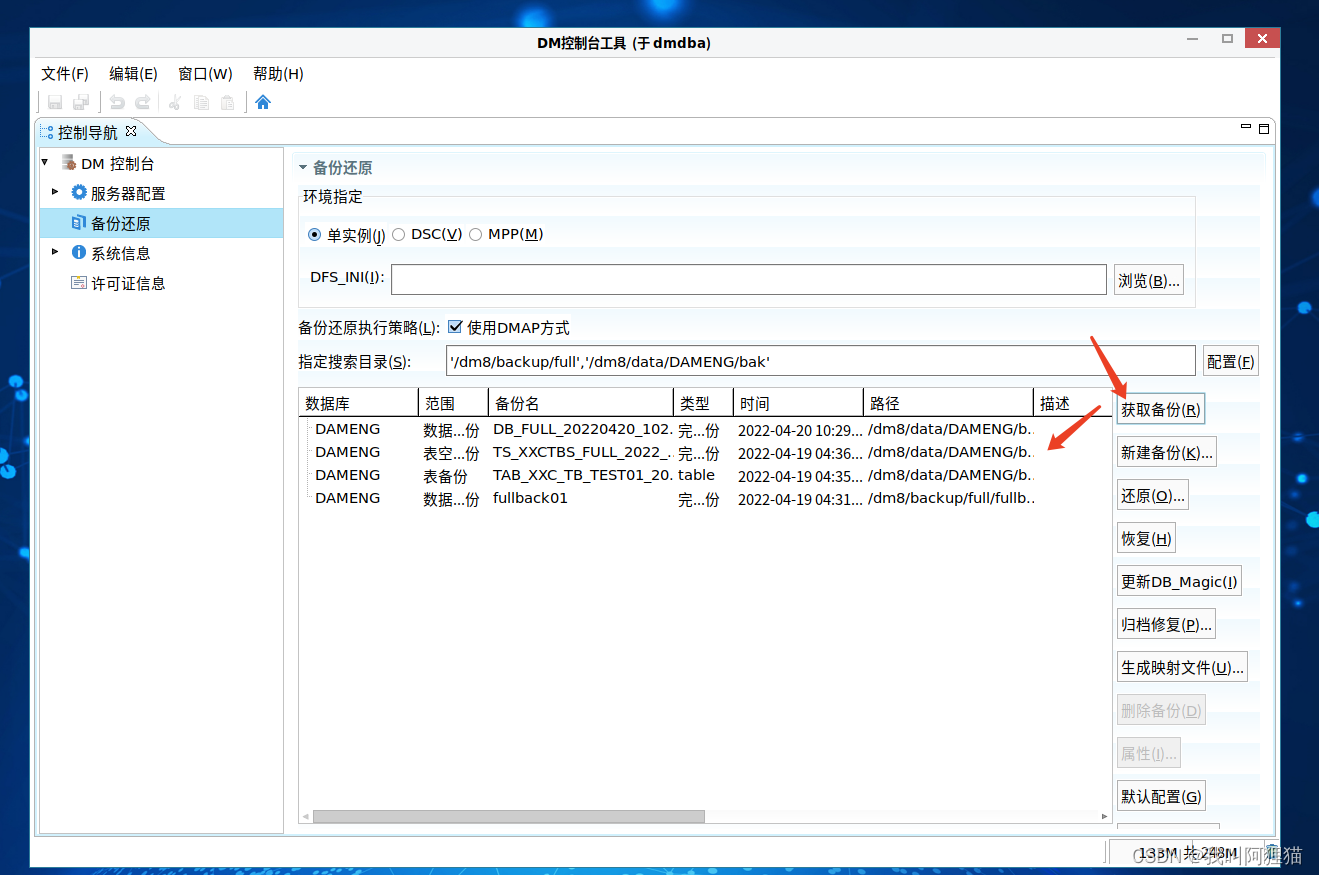Select the MPP radio button
This screenshot has height=875, width=1319.
[x=476, y=234]
